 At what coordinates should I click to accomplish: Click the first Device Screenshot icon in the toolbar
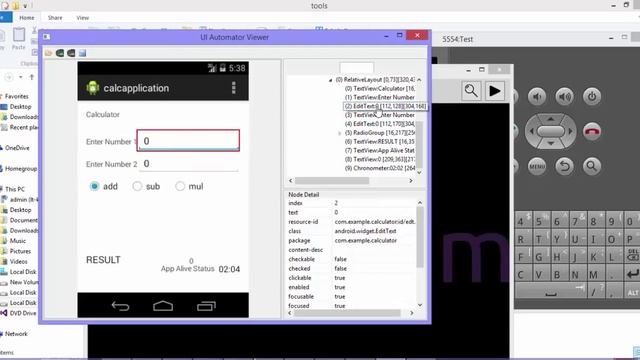click(60, 53)
